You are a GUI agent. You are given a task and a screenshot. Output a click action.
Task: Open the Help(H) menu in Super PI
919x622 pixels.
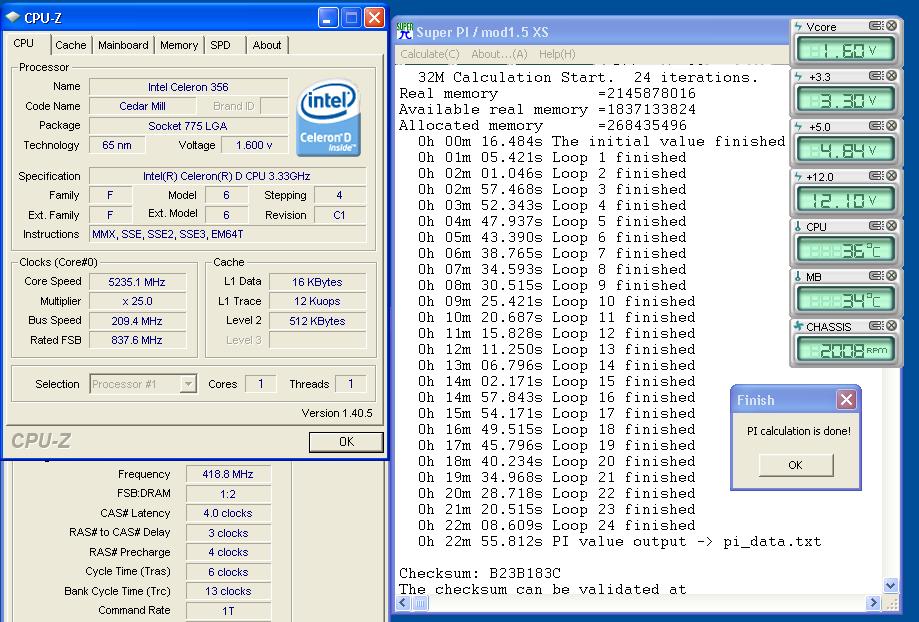[x=557, y=54]
